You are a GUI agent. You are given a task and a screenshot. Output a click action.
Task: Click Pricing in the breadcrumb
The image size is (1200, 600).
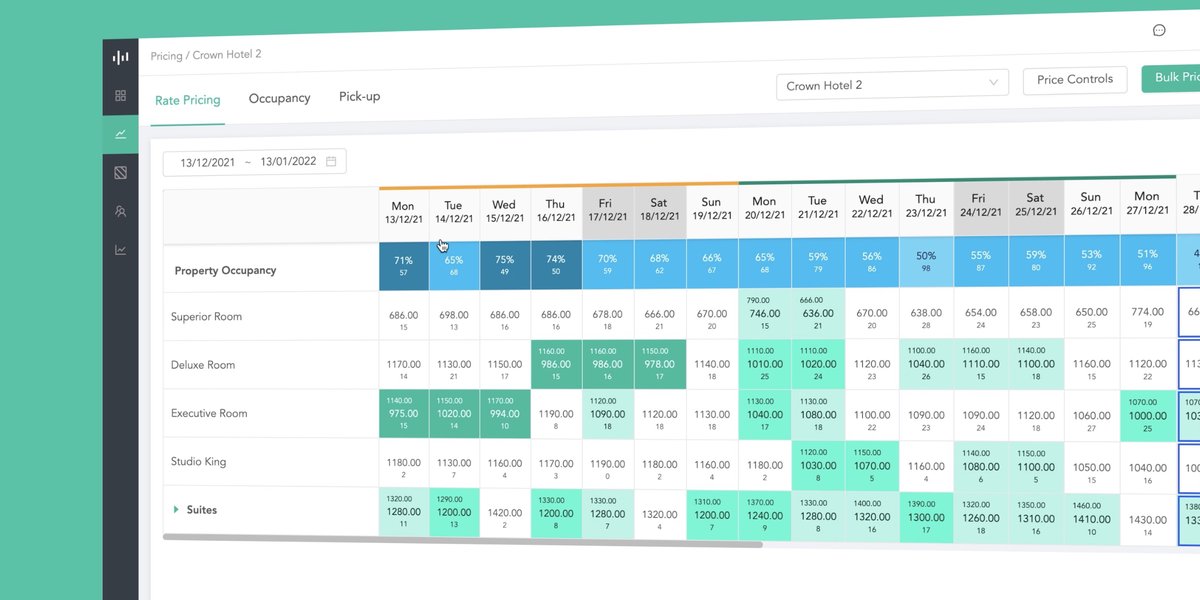(x=166, y=56)
